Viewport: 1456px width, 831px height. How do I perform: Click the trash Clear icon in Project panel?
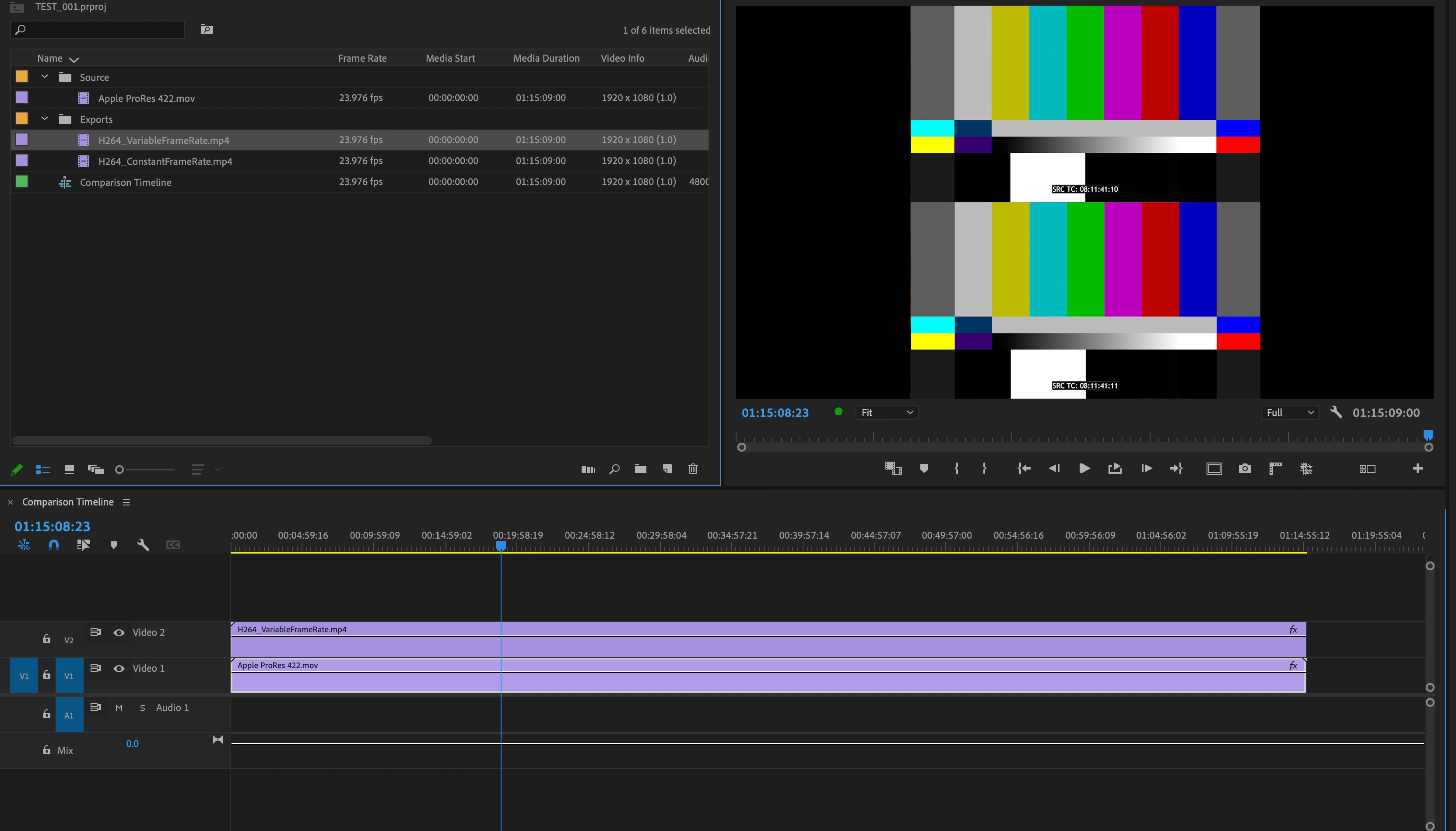click(693, 469)
